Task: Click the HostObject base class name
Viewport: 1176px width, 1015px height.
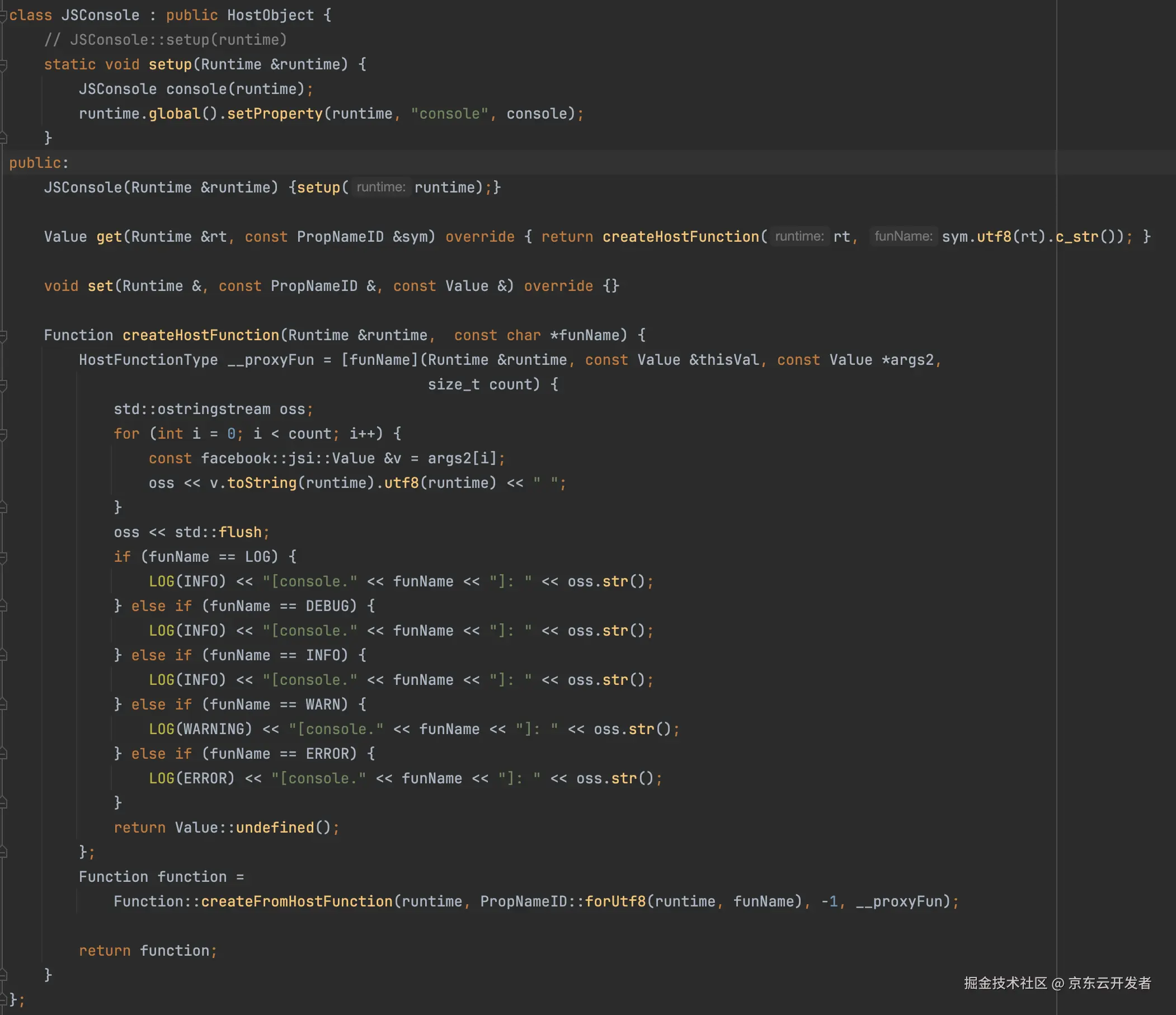Action: (x=270, y=15)
